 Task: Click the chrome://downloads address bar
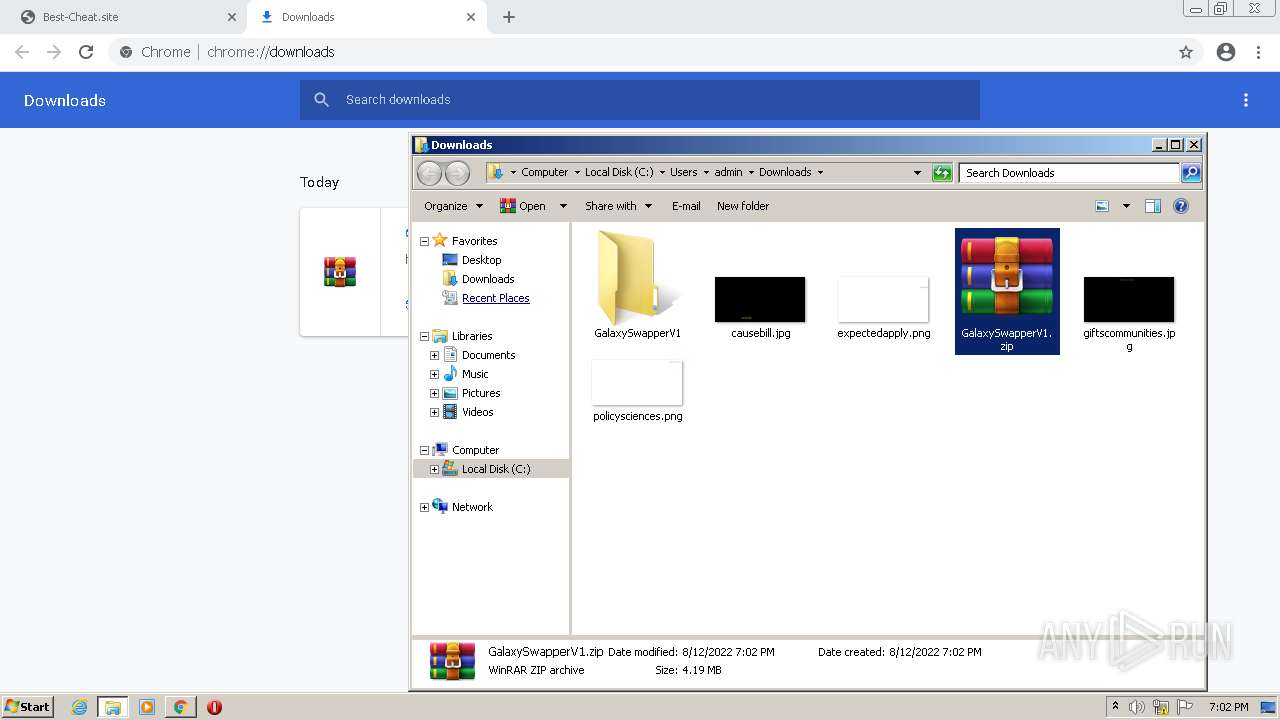point(640,52)
